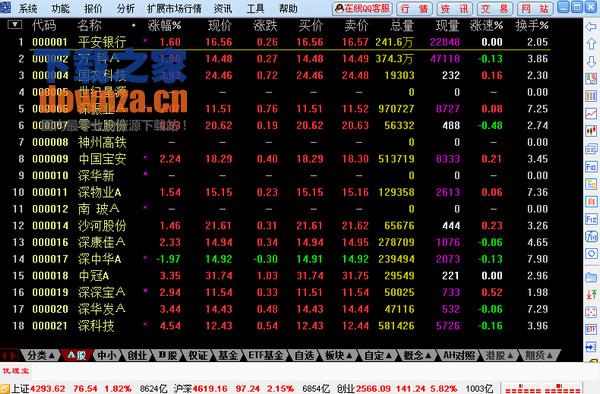Click the left back arrow icon in sidebar
This screenshot has width=600, height=394.
click(x=591, y=27)
